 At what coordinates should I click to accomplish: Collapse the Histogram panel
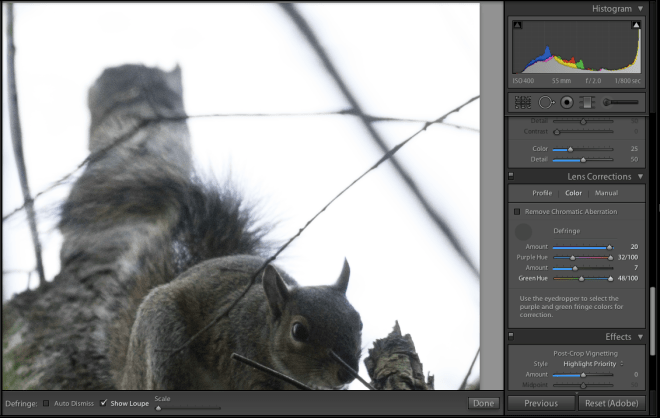640,8
